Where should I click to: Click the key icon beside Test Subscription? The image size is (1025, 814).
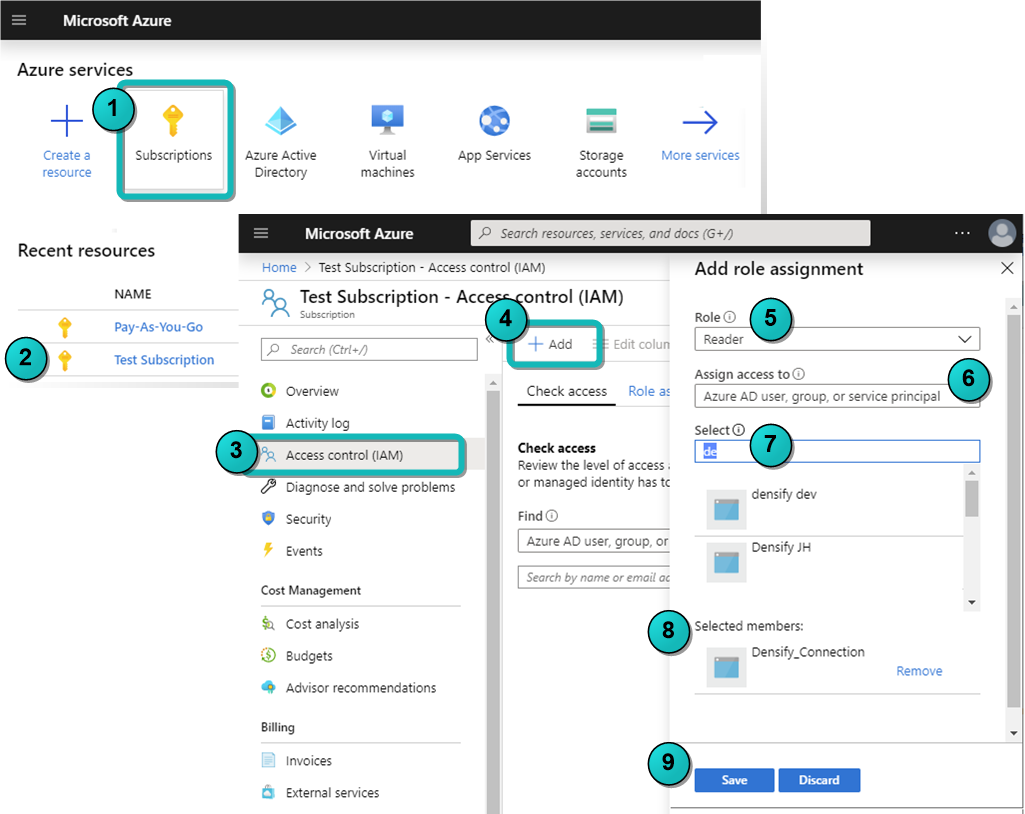[65, 360]
